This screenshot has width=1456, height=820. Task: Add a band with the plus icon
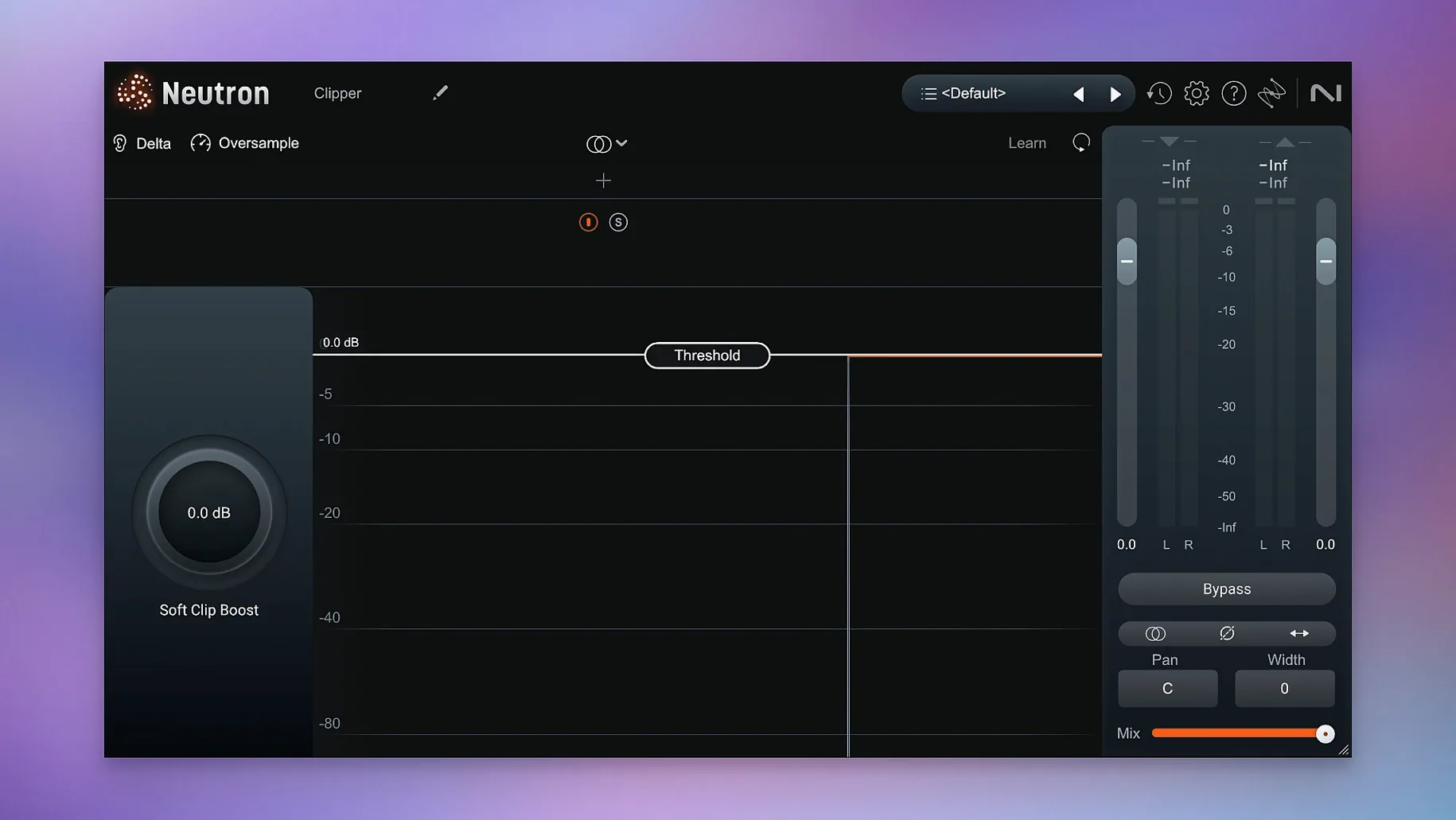603,181
